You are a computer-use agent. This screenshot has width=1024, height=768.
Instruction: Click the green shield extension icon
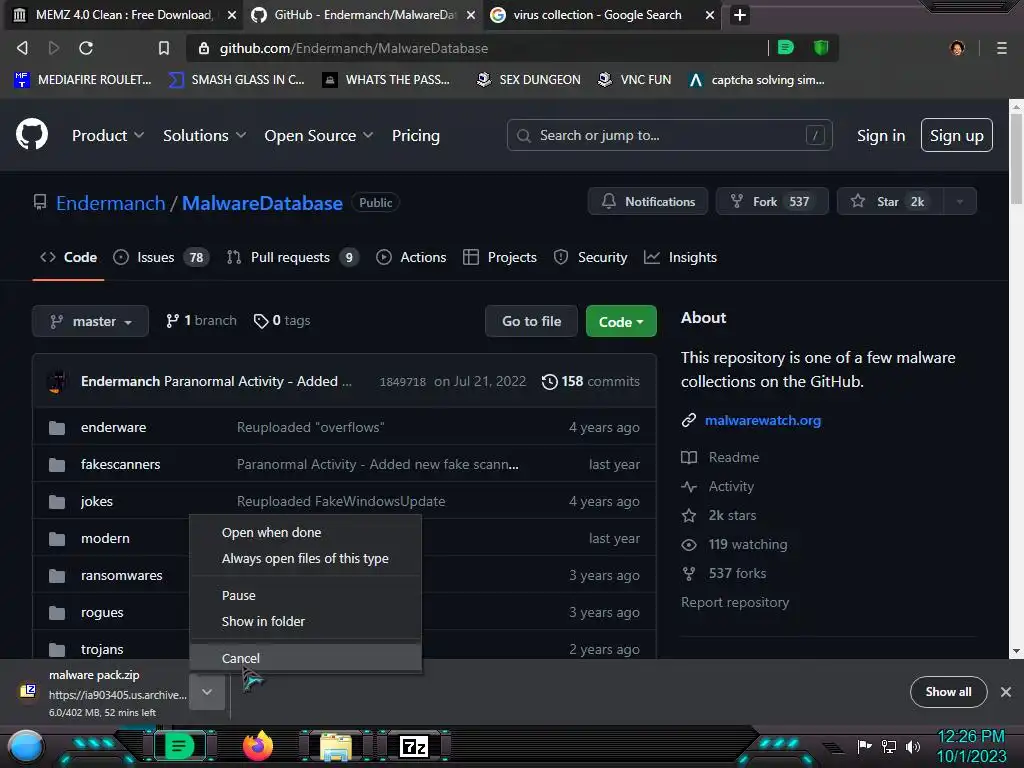pos(820,47)
